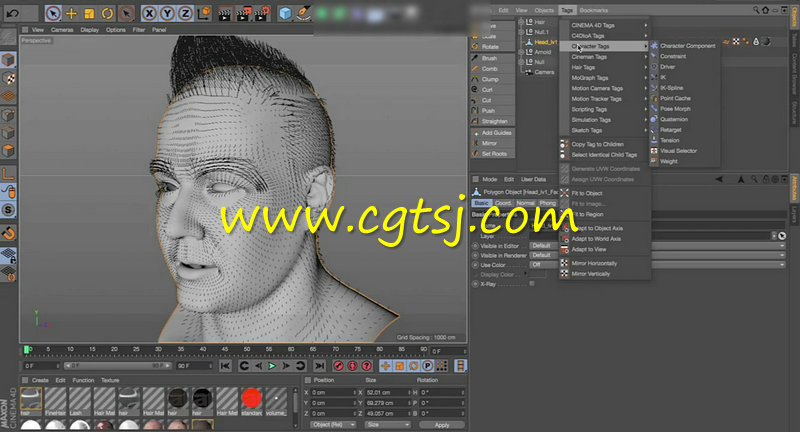Open viewport Filter menu

click(139, 30)
